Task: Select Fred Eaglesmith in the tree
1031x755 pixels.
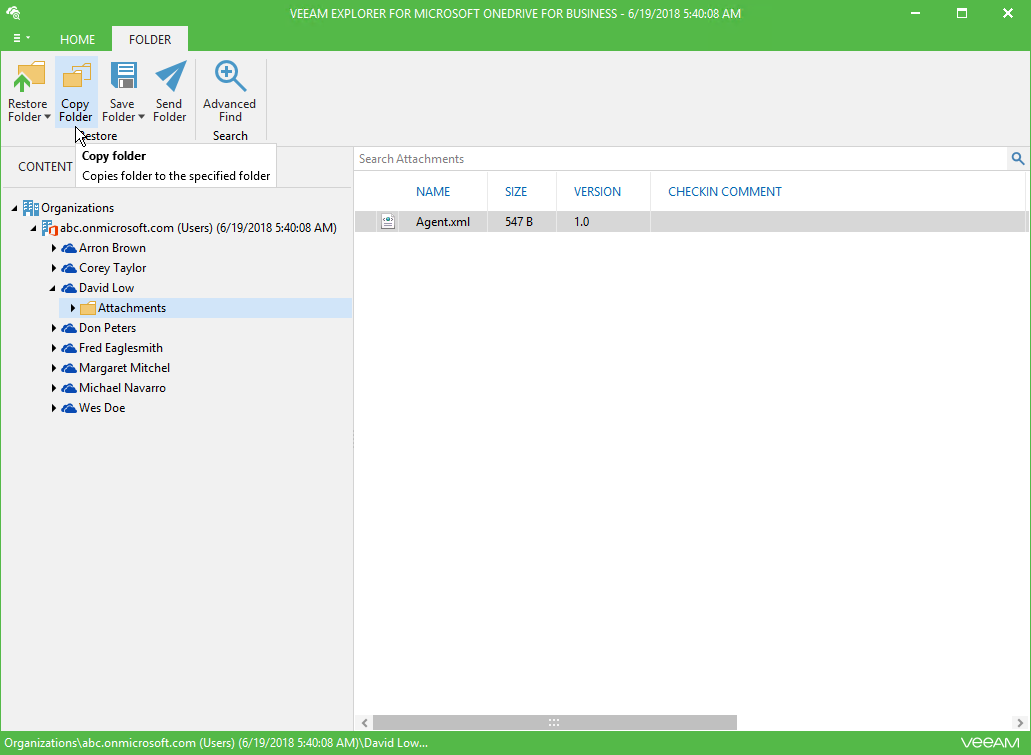Action: click(x=121, y=348)
